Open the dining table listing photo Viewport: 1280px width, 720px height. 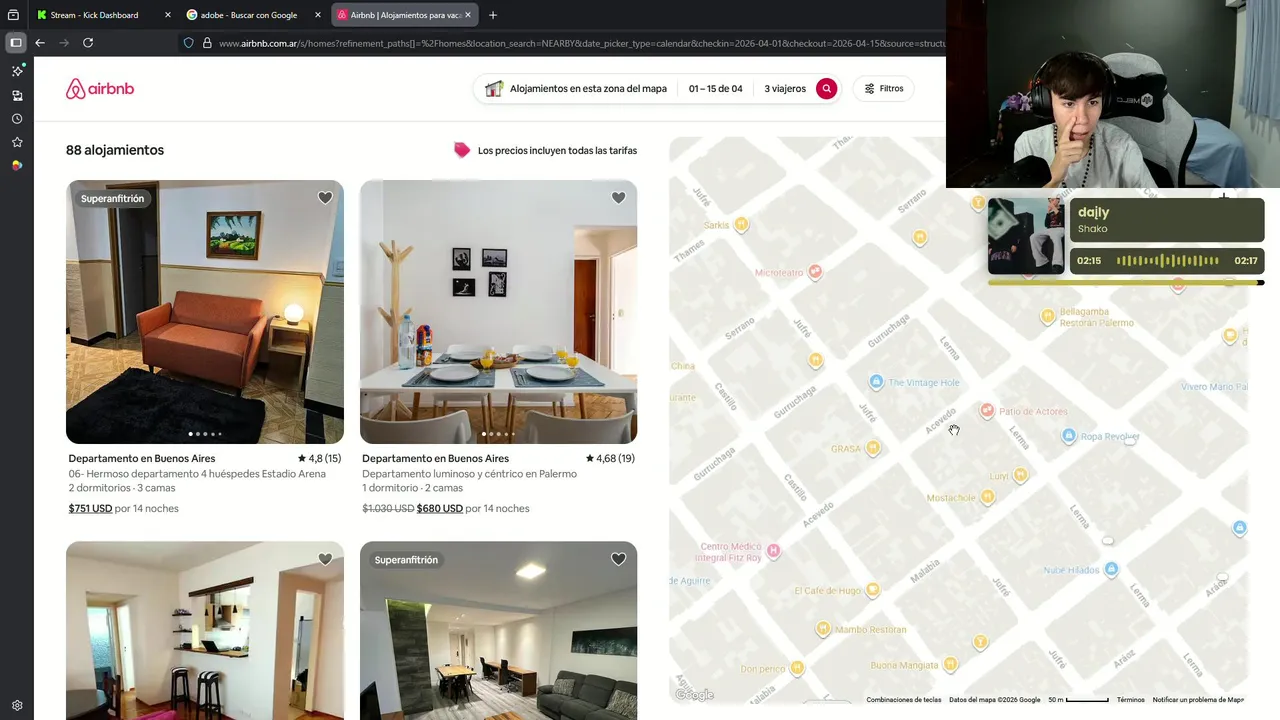point(498,312)
